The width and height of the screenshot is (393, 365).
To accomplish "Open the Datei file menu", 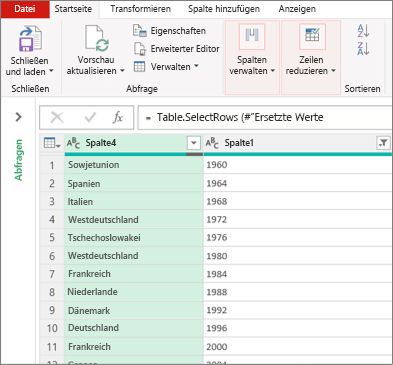I will 25,9.
